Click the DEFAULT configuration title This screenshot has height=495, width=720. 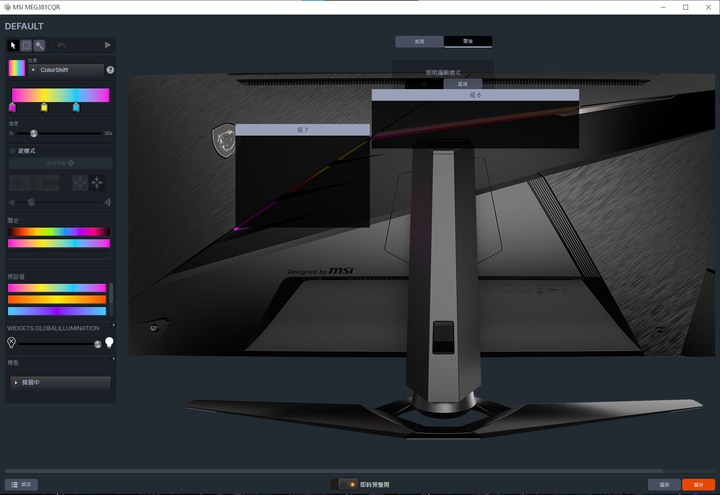click(x=24, y=27)
